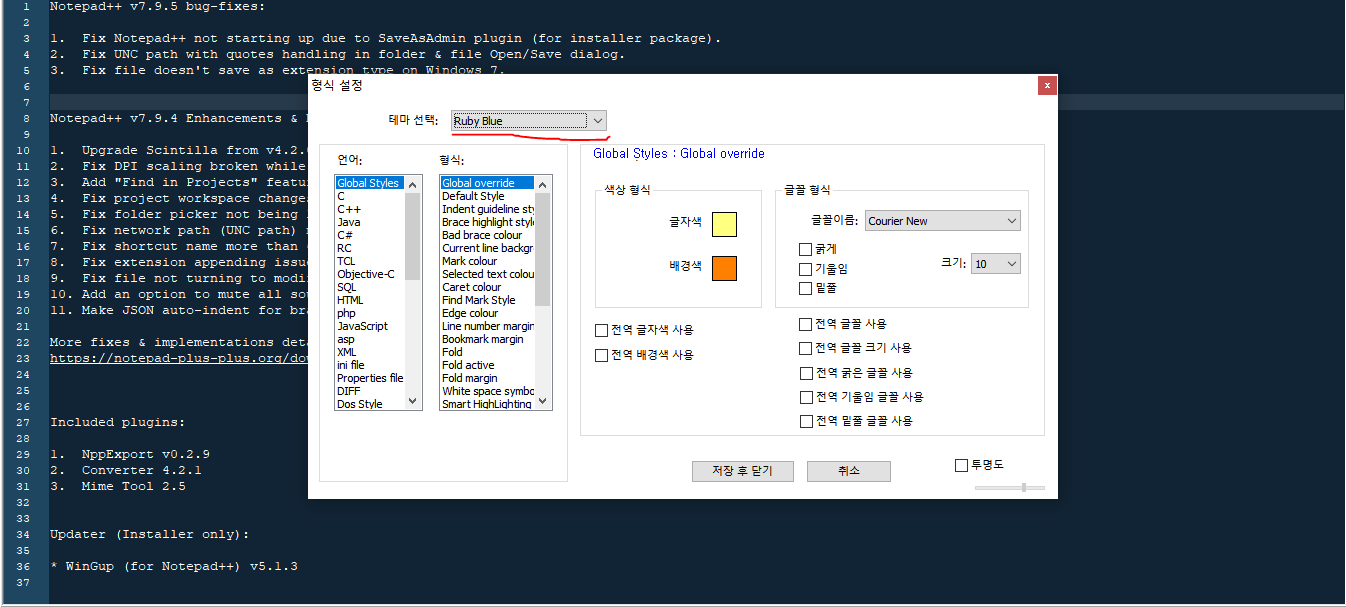This screenshot has height=607, width=1346.
Task: Select Caret colour style
Action: click(x=487, y=287)
